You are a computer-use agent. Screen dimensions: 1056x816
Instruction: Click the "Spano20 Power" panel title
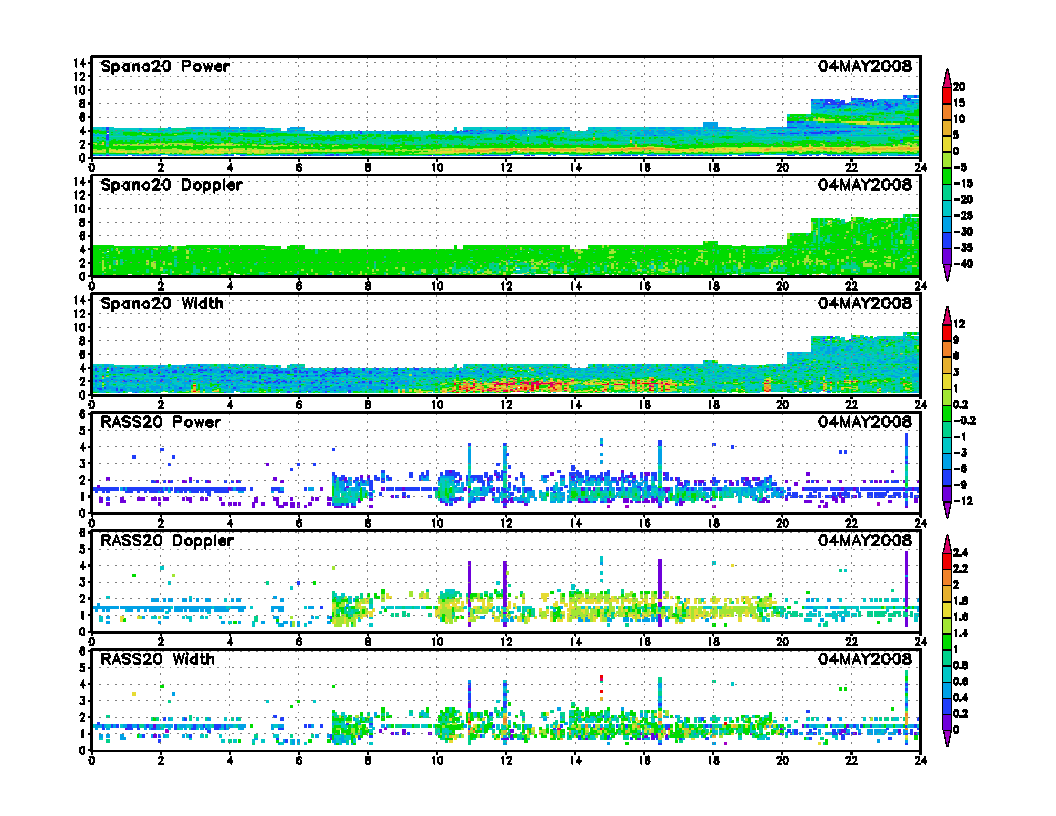click(x=165, y=67)
